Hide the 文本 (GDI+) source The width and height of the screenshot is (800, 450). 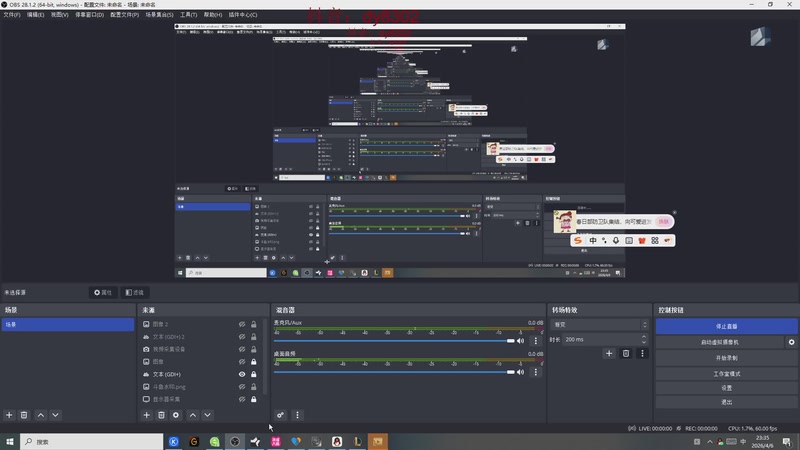pyautogui.click(x=242, y=374)
